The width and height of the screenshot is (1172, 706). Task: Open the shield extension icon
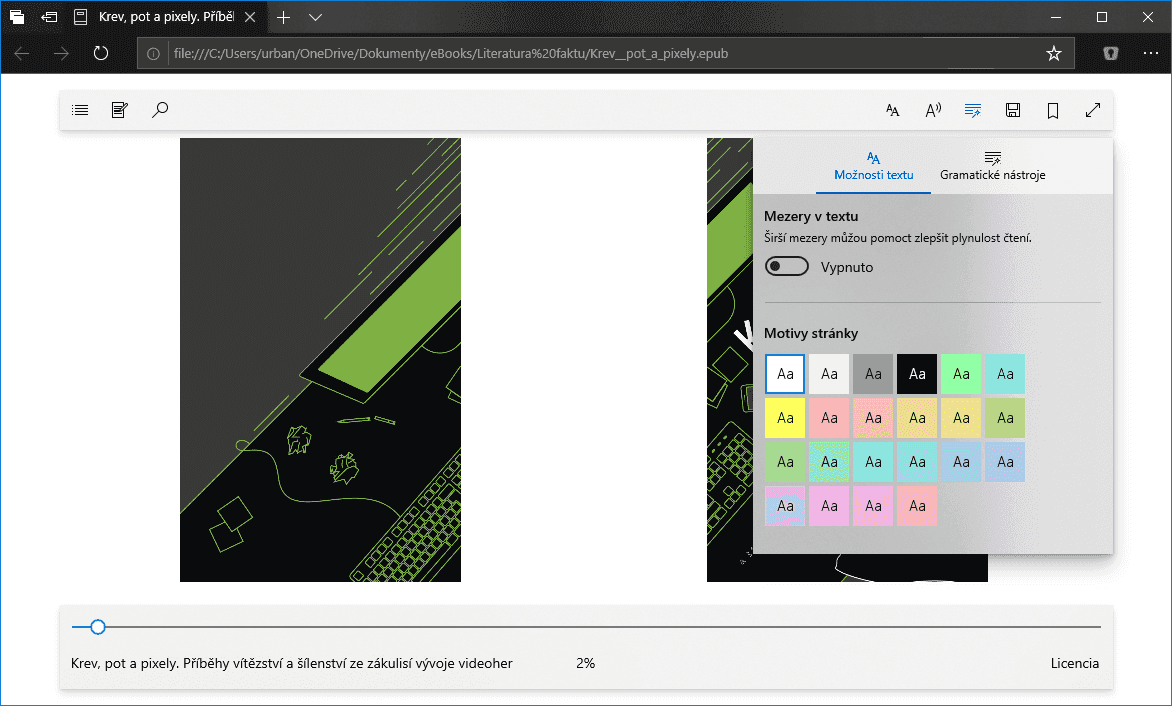(x=1111, y=53)
